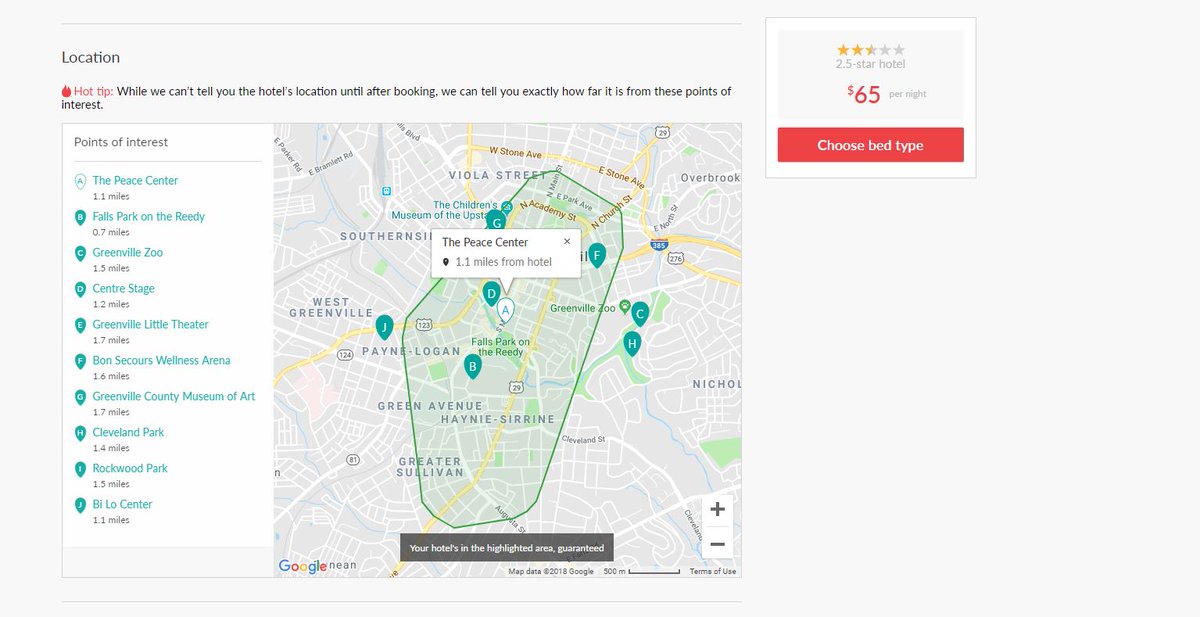The width and height of the screenshot is (1200, 617).
Task: Select Bon Secours Wellness Arena link
Action: 162,361
